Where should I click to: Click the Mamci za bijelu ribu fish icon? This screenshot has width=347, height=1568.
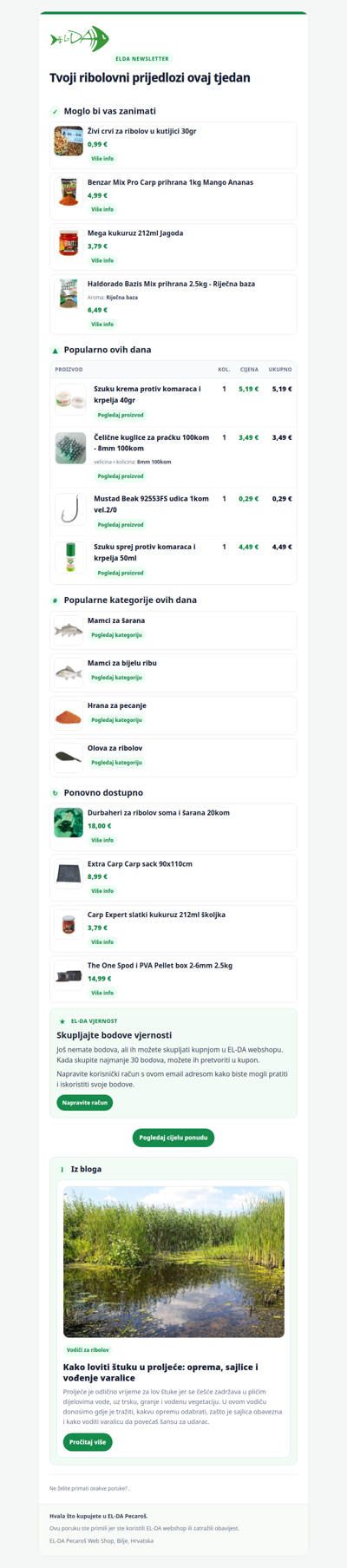[69, 672]
